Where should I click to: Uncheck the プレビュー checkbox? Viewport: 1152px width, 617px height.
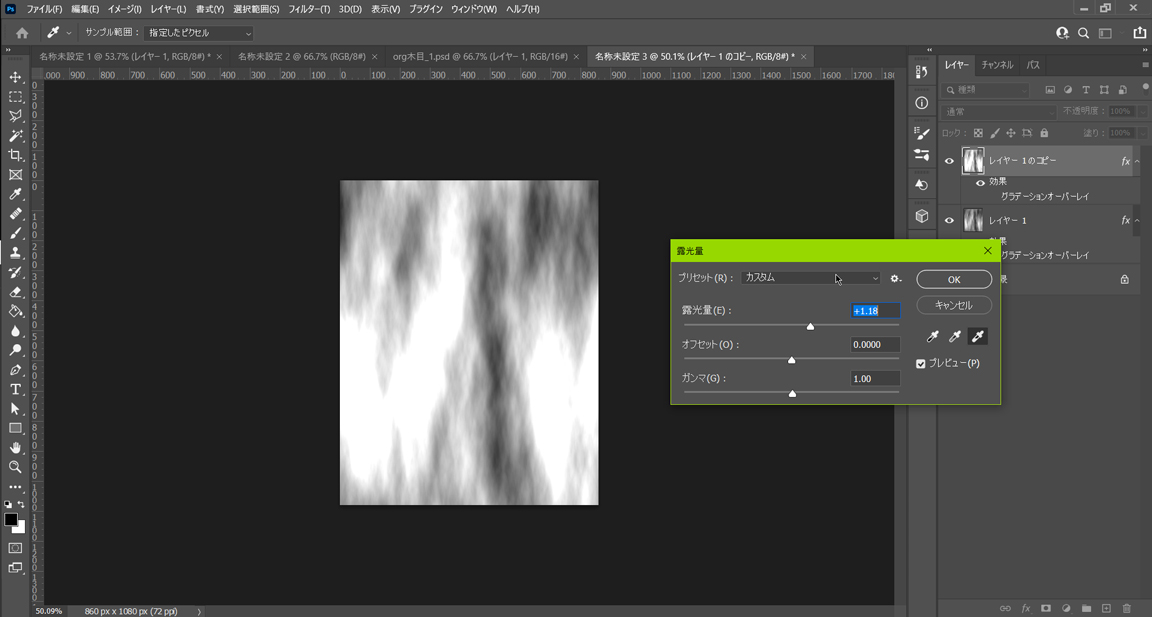click(x=921, y=364)
